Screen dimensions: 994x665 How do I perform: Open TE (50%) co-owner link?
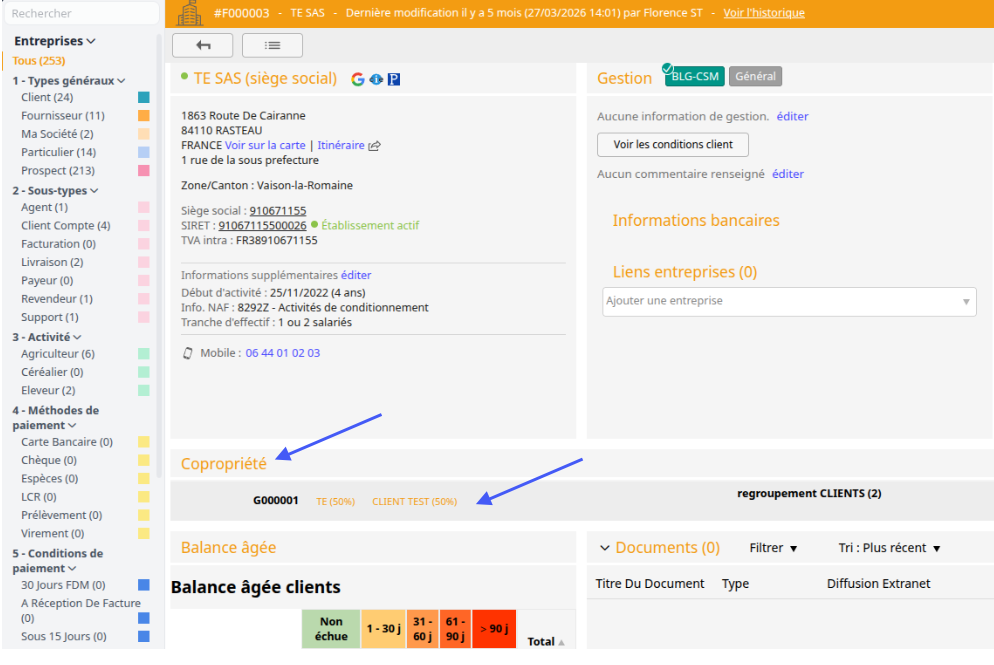(335, 501)
